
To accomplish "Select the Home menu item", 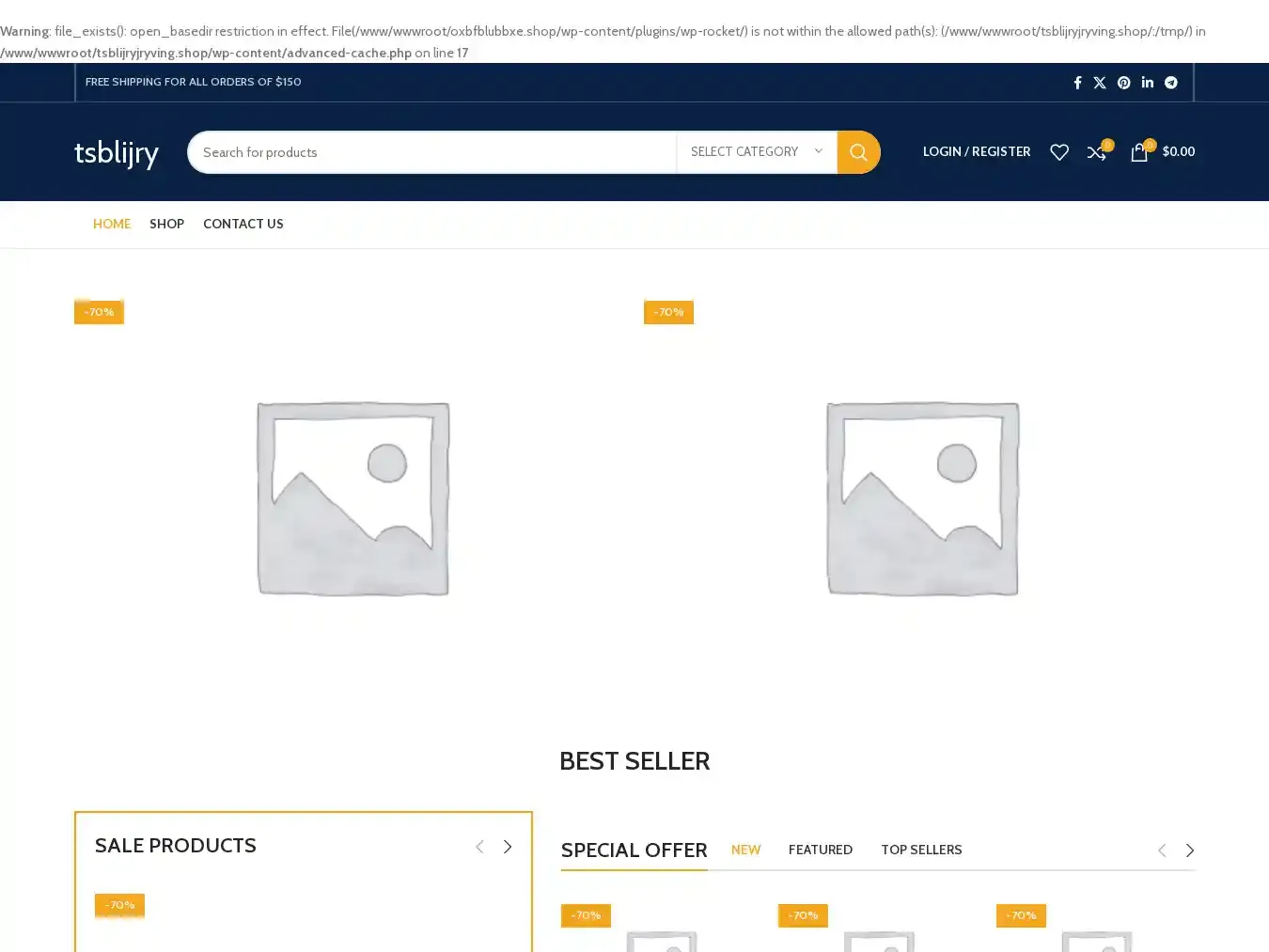I will [112, 224].
